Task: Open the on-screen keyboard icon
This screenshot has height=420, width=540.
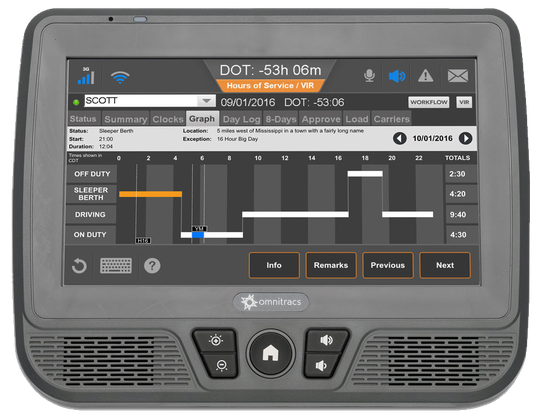Action: 116,266
